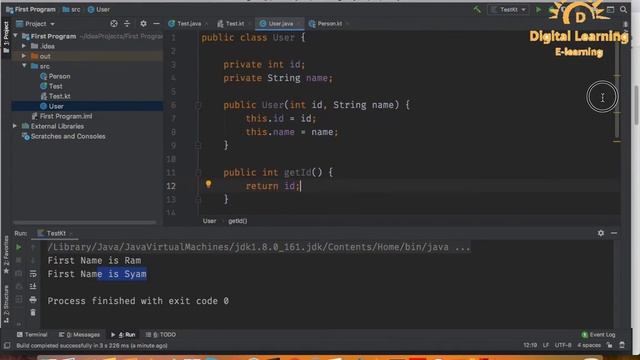
Task: Open the TestKt run configuration dropdown
Action: tap(508, 9)
